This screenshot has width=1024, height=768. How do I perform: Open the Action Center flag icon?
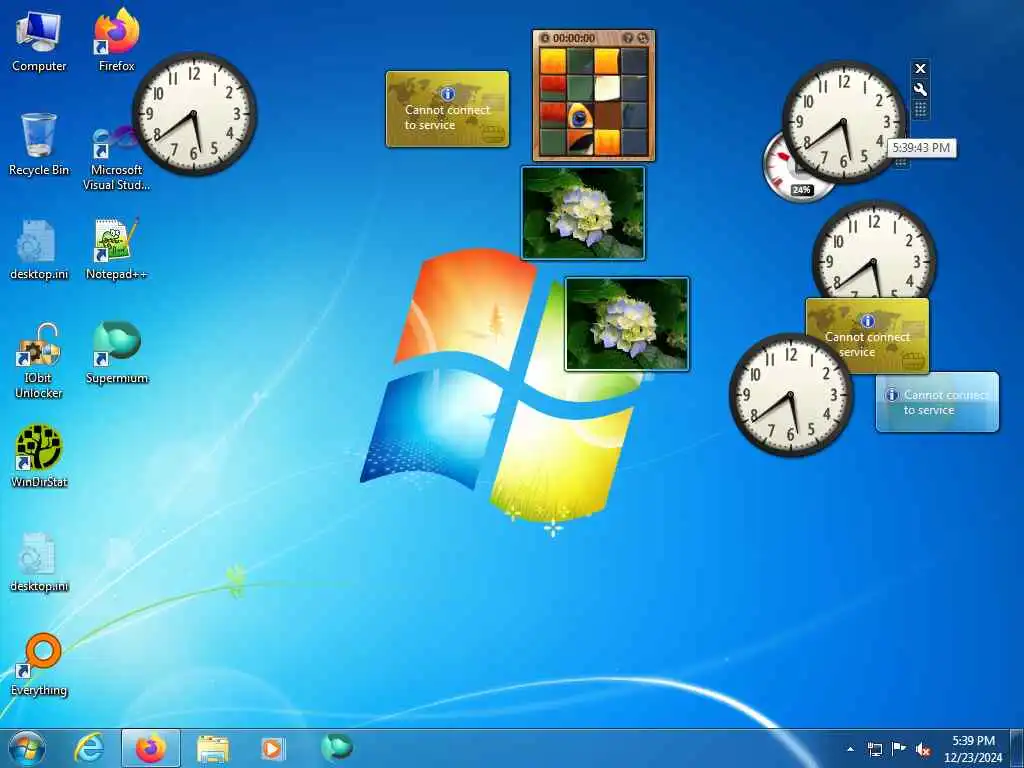(899, 749)
